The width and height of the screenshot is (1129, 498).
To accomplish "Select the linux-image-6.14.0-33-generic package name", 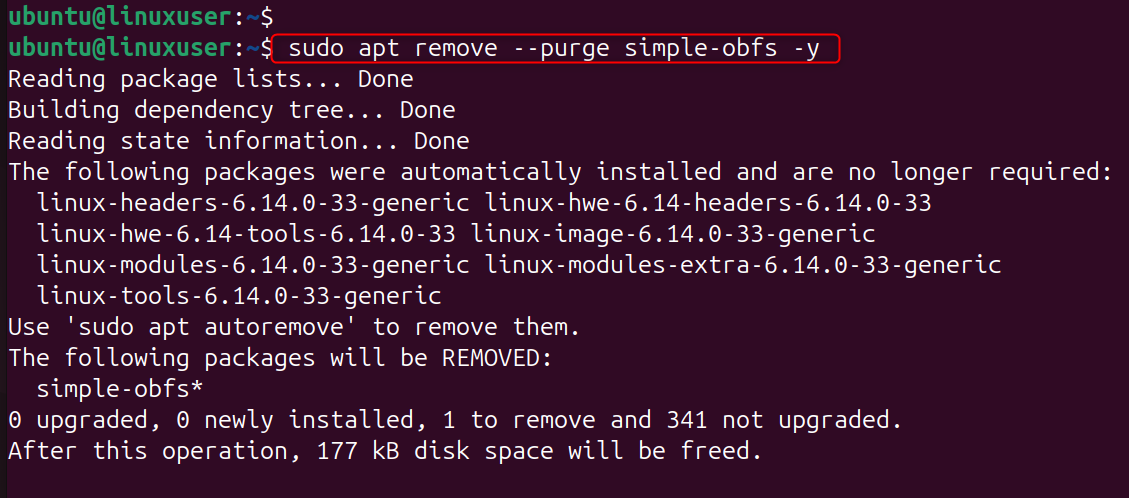I will (x=673, y=234).
